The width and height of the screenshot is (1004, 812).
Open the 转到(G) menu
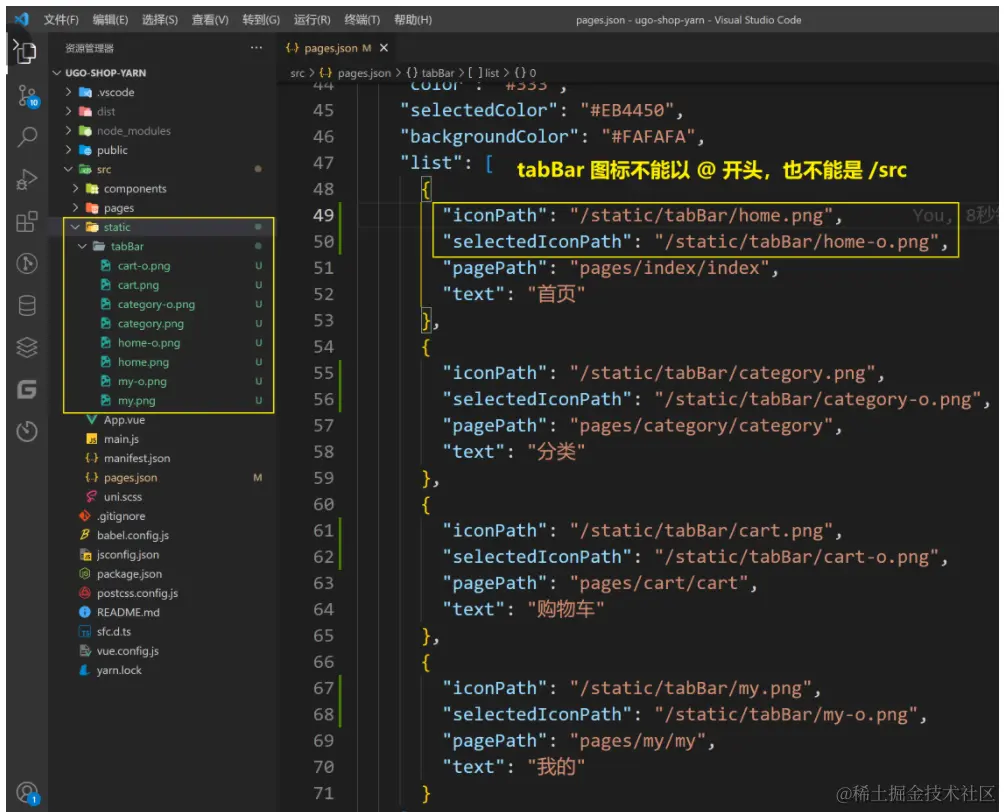point(261,19)
